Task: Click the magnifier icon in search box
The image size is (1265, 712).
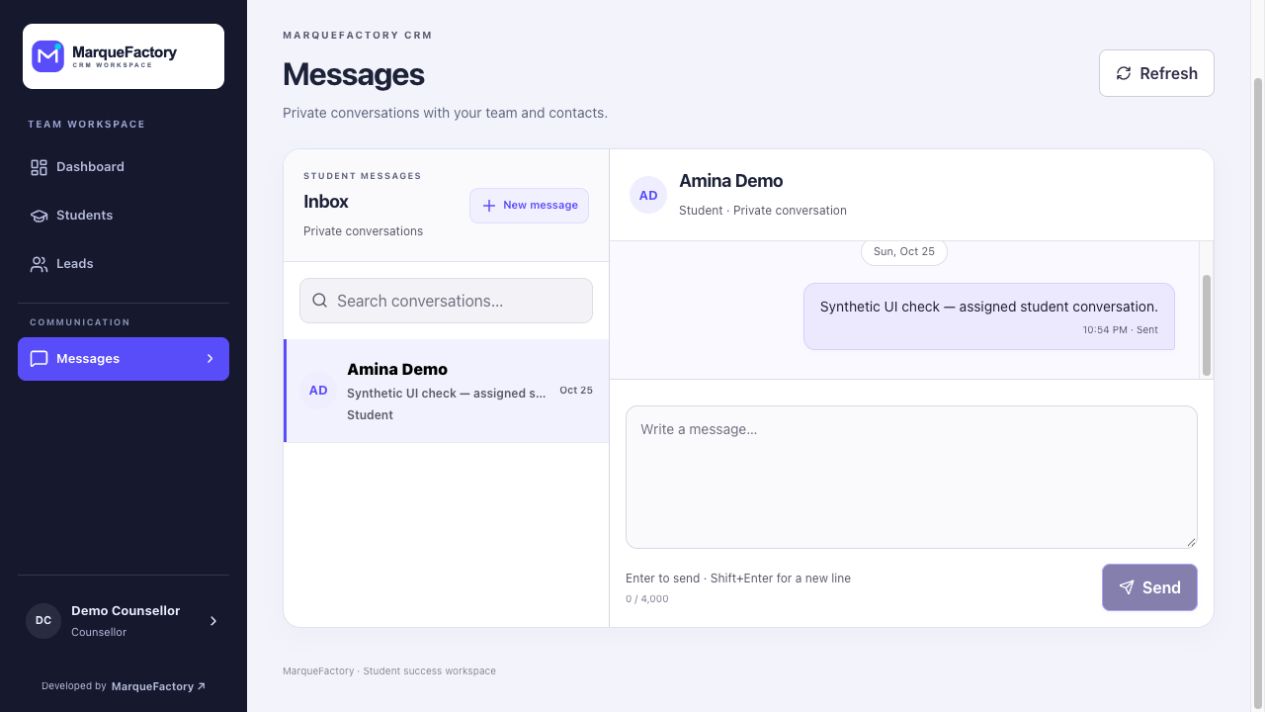Action: (x=320, y=300)
